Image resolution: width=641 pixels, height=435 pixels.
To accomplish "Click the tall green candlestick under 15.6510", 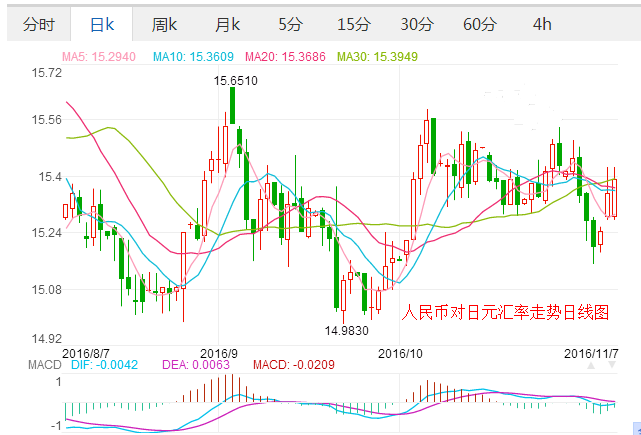I will [232, 105].
